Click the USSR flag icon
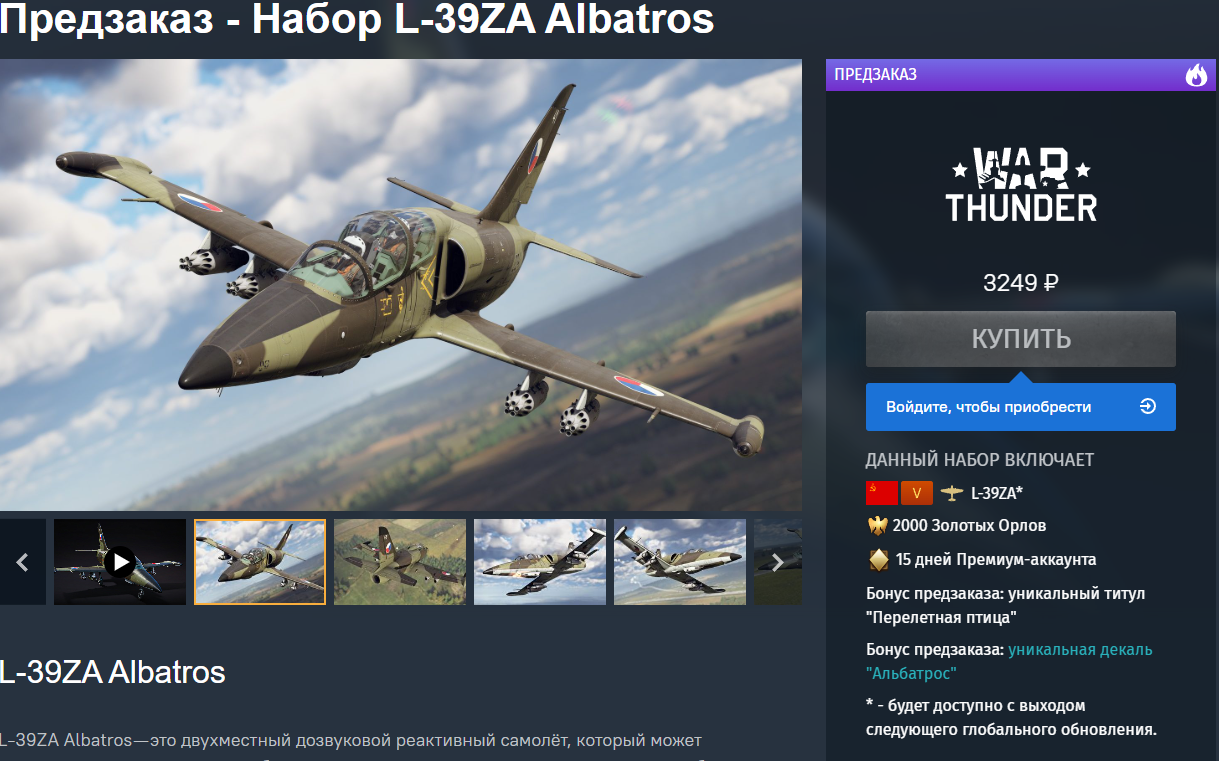The image size is (1219, 761). (881, 493)
